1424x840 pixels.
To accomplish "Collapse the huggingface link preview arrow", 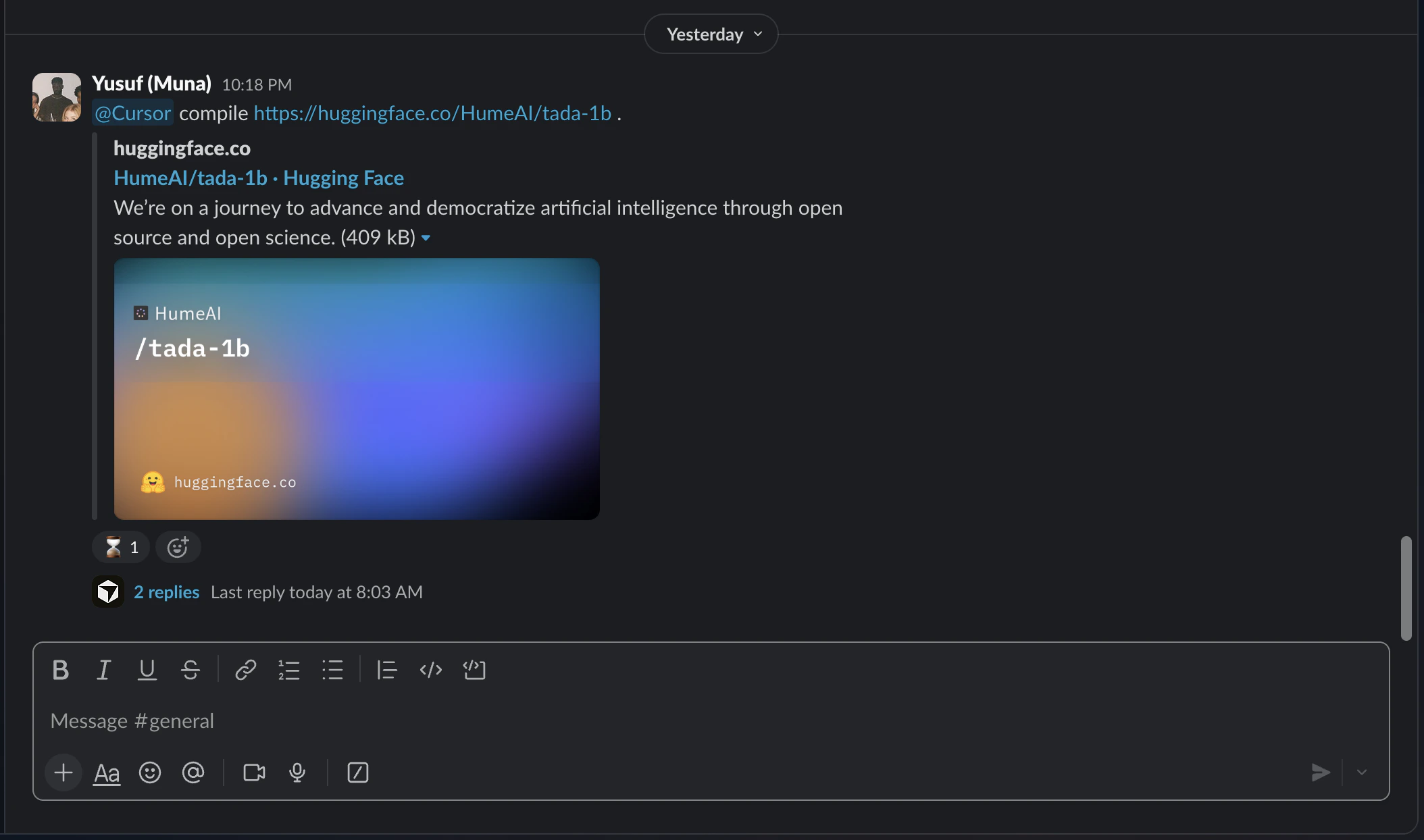I will [426, 238].
